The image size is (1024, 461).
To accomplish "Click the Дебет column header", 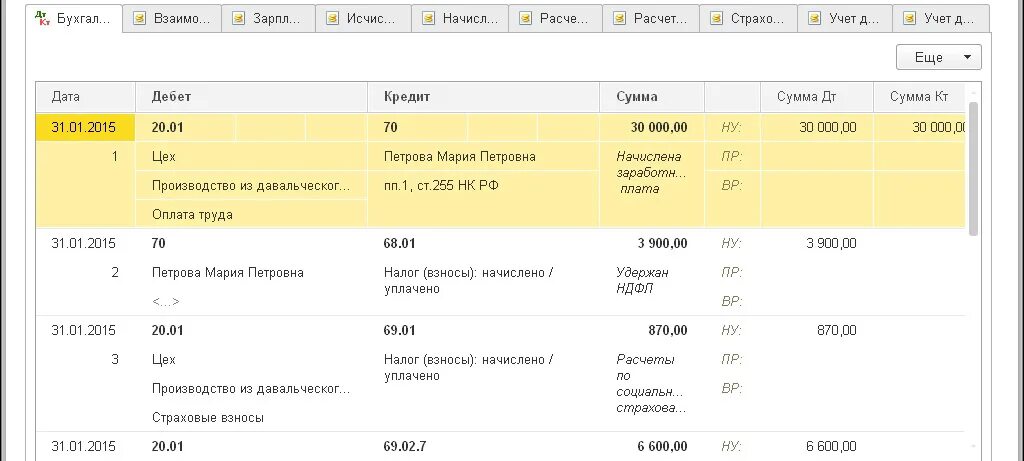I will pyautogui.click(x=251, y=97).
